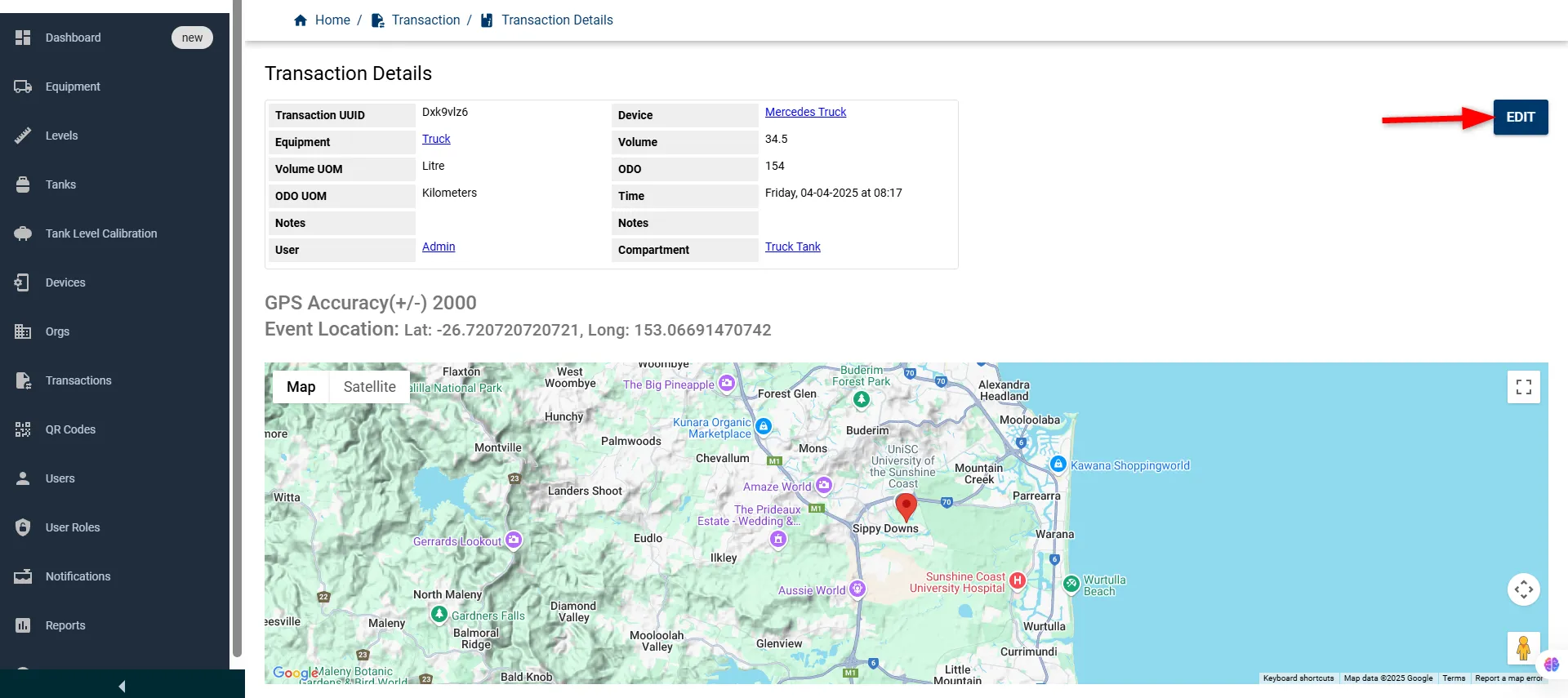Click the Dashboard sidebar icon
Viewport: 1568px width, 698px height.
pyautogui.click(x=23, y=38)
